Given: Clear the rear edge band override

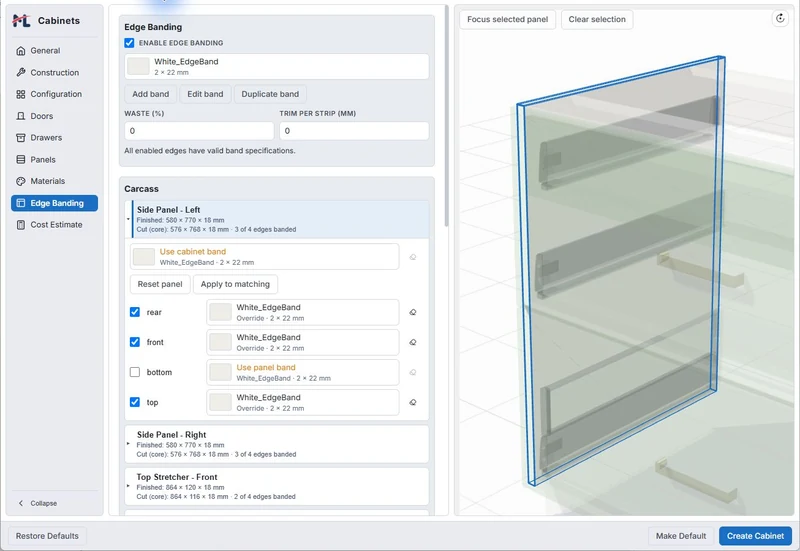Looking at the screenshot, I should (x=413, y=312).
